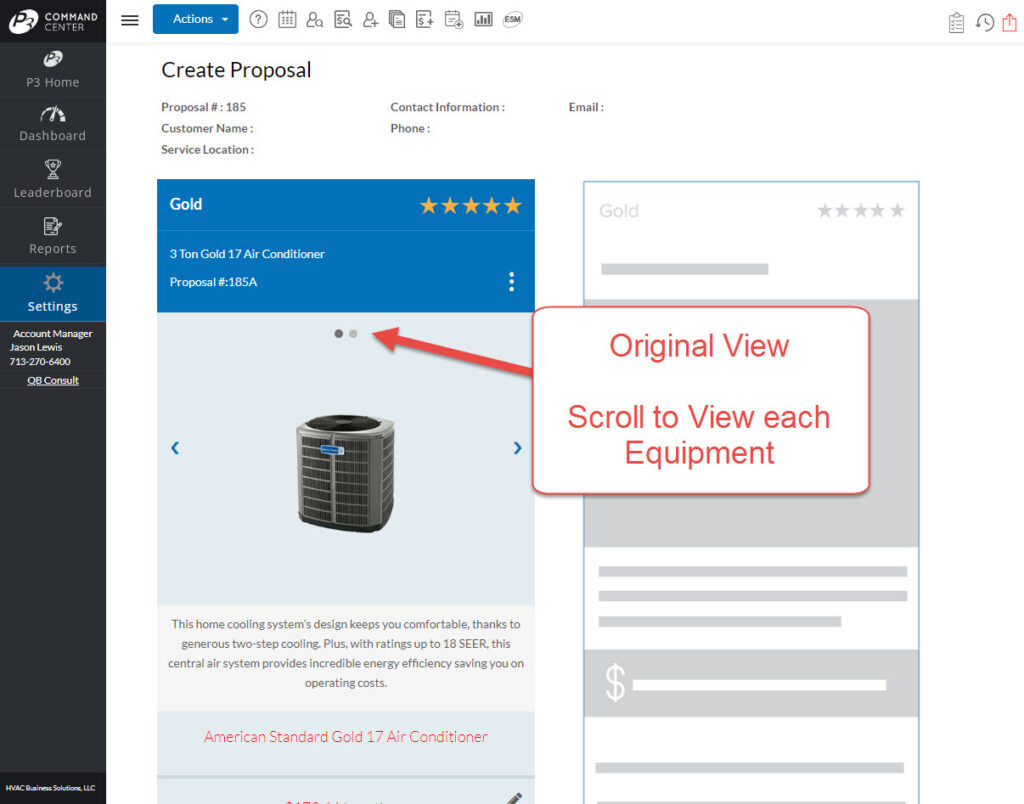Click the bar chart reports icon
The image size is (1024, 804).
point(483,19)
